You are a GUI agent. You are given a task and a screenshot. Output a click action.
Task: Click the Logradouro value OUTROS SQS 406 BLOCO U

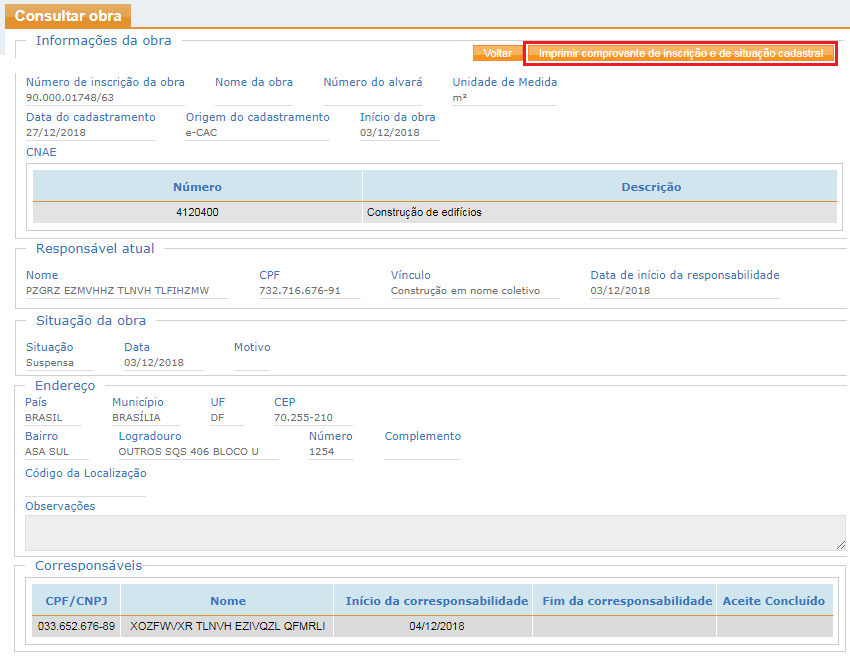coord(188,452)
